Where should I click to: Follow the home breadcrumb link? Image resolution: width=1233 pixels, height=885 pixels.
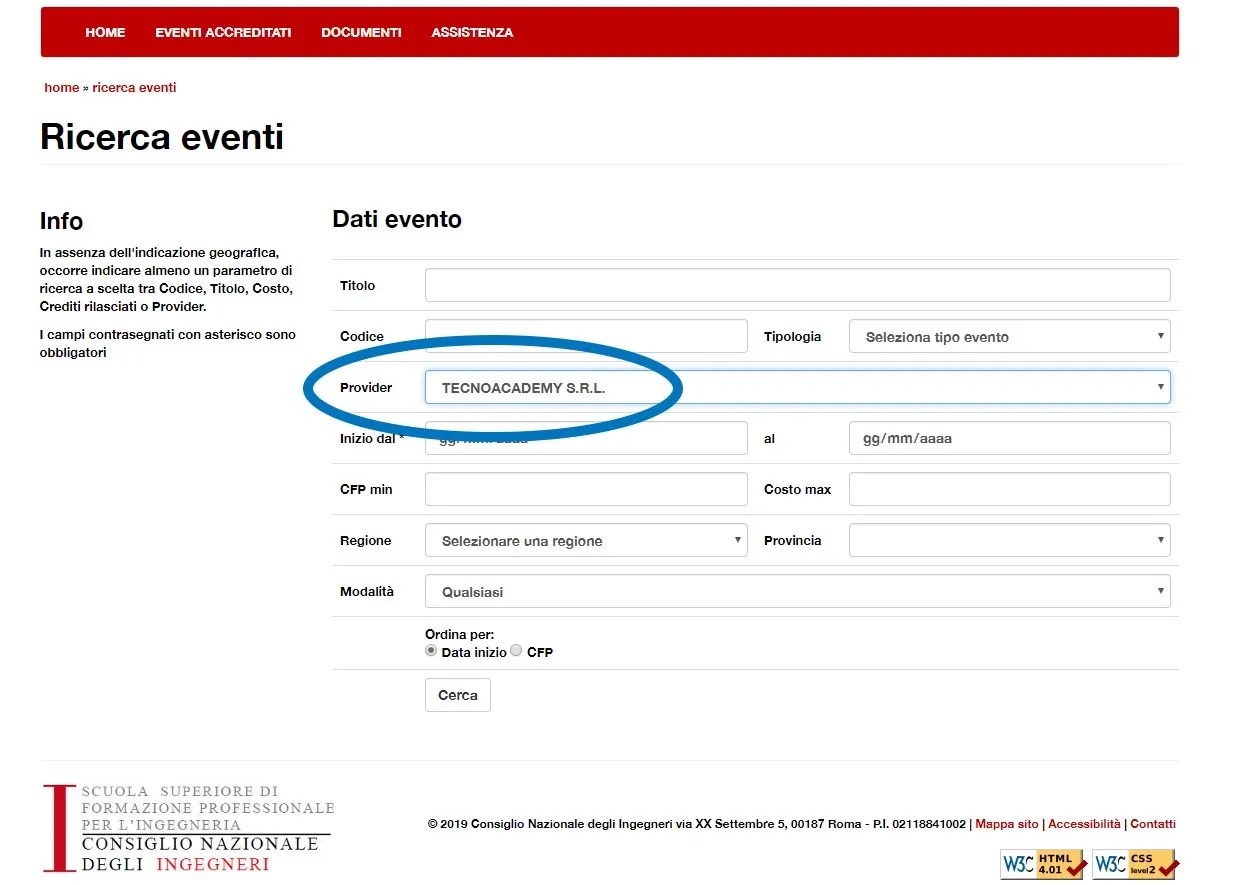click(x=61, y=87)
